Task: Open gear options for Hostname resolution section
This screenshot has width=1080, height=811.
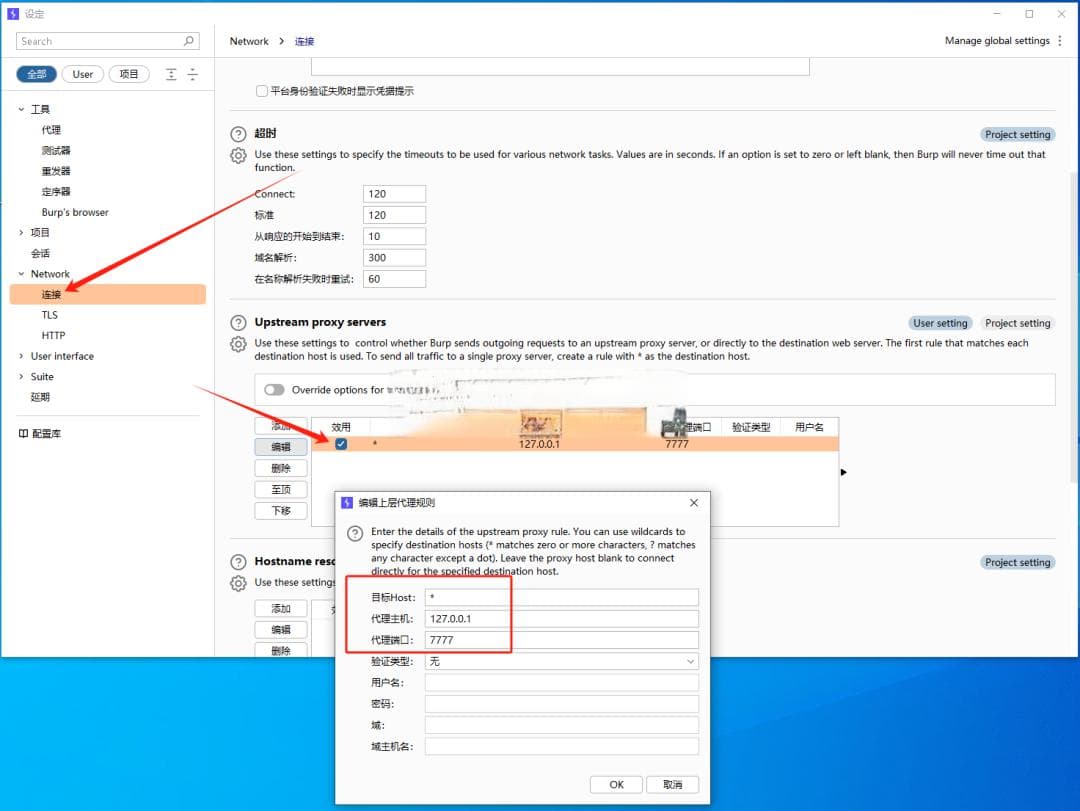Action: pyautogui.click(x=238, y=583)
